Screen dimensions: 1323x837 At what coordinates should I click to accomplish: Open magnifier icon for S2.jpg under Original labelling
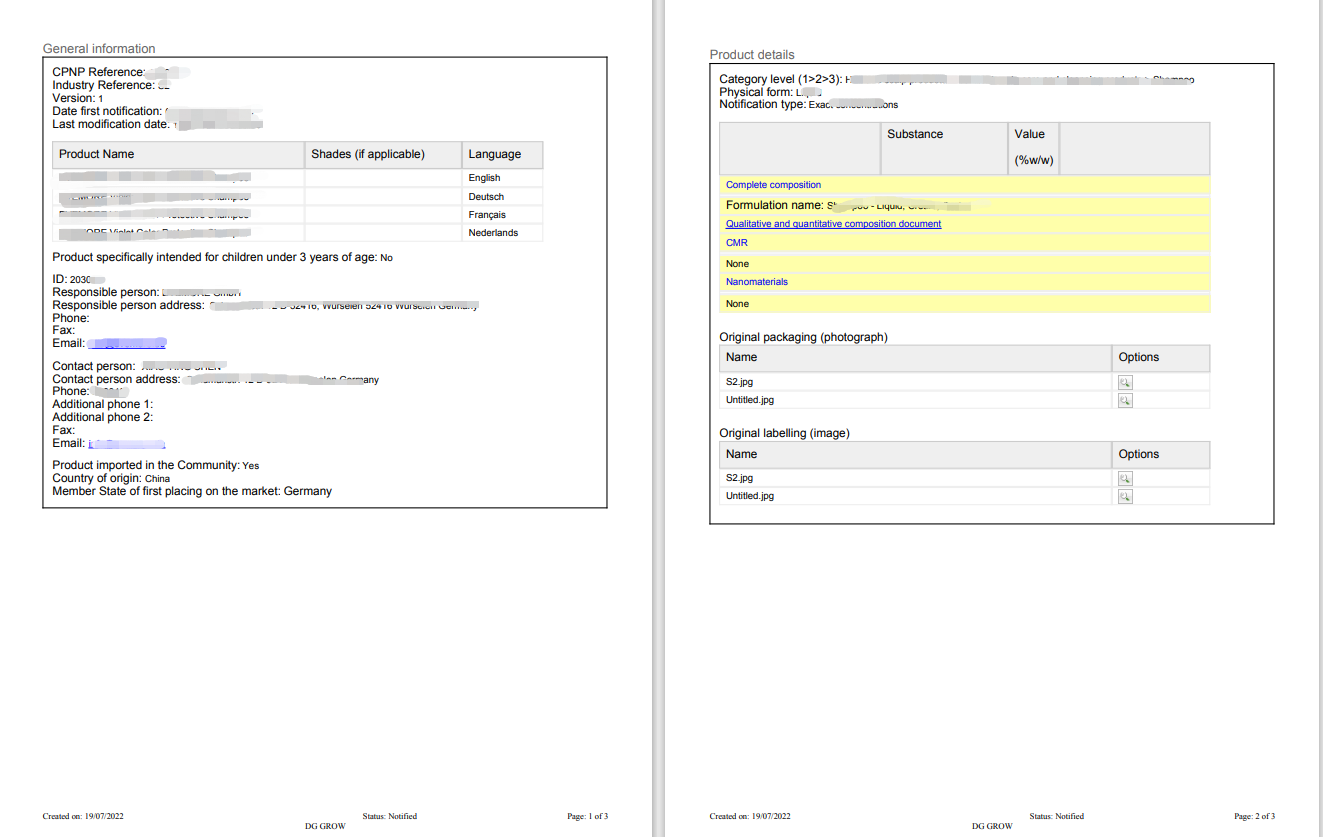click(x=1125, y=478)
